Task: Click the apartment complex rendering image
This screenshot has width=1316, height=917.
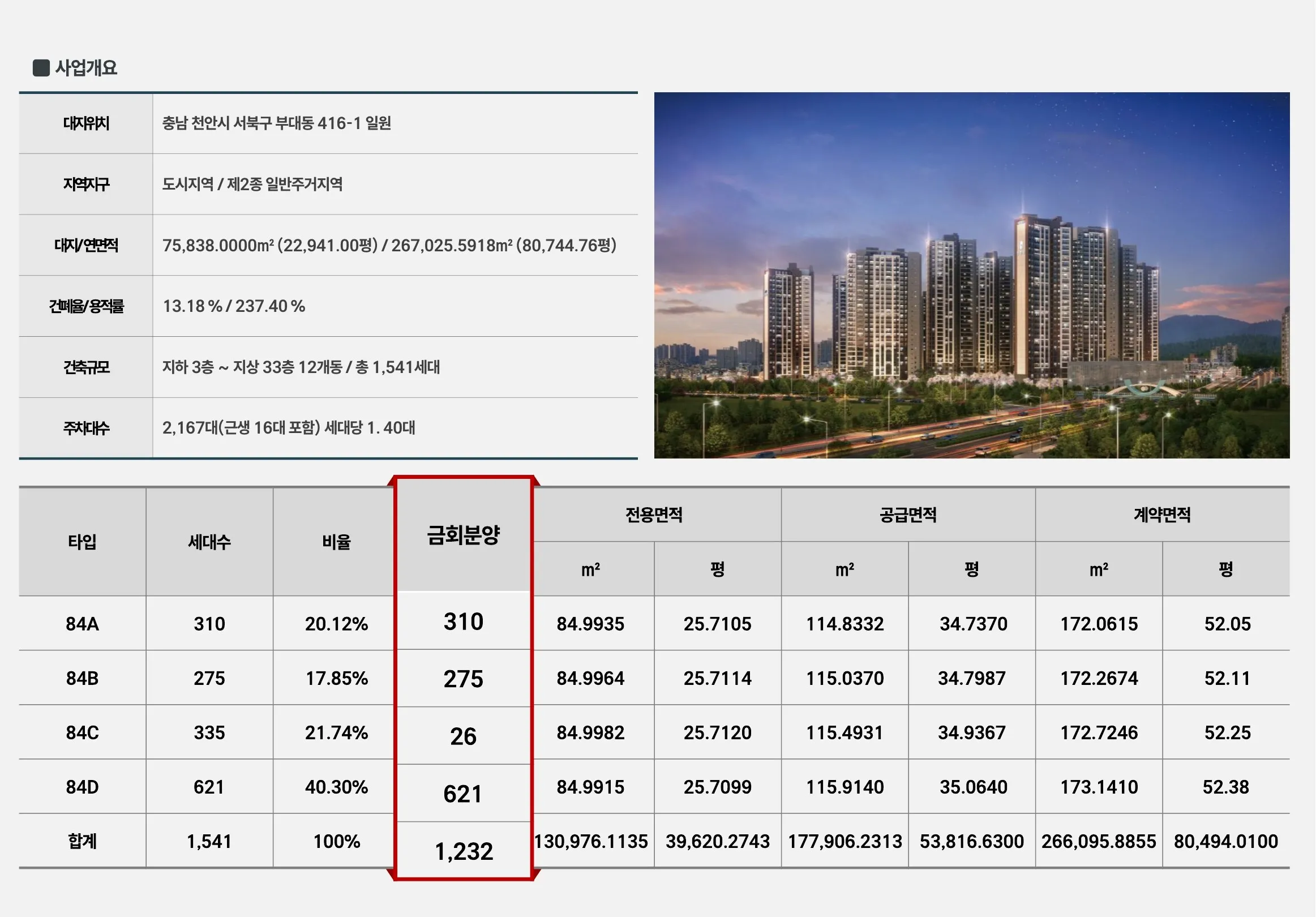Action: click(x=971, y=275)
